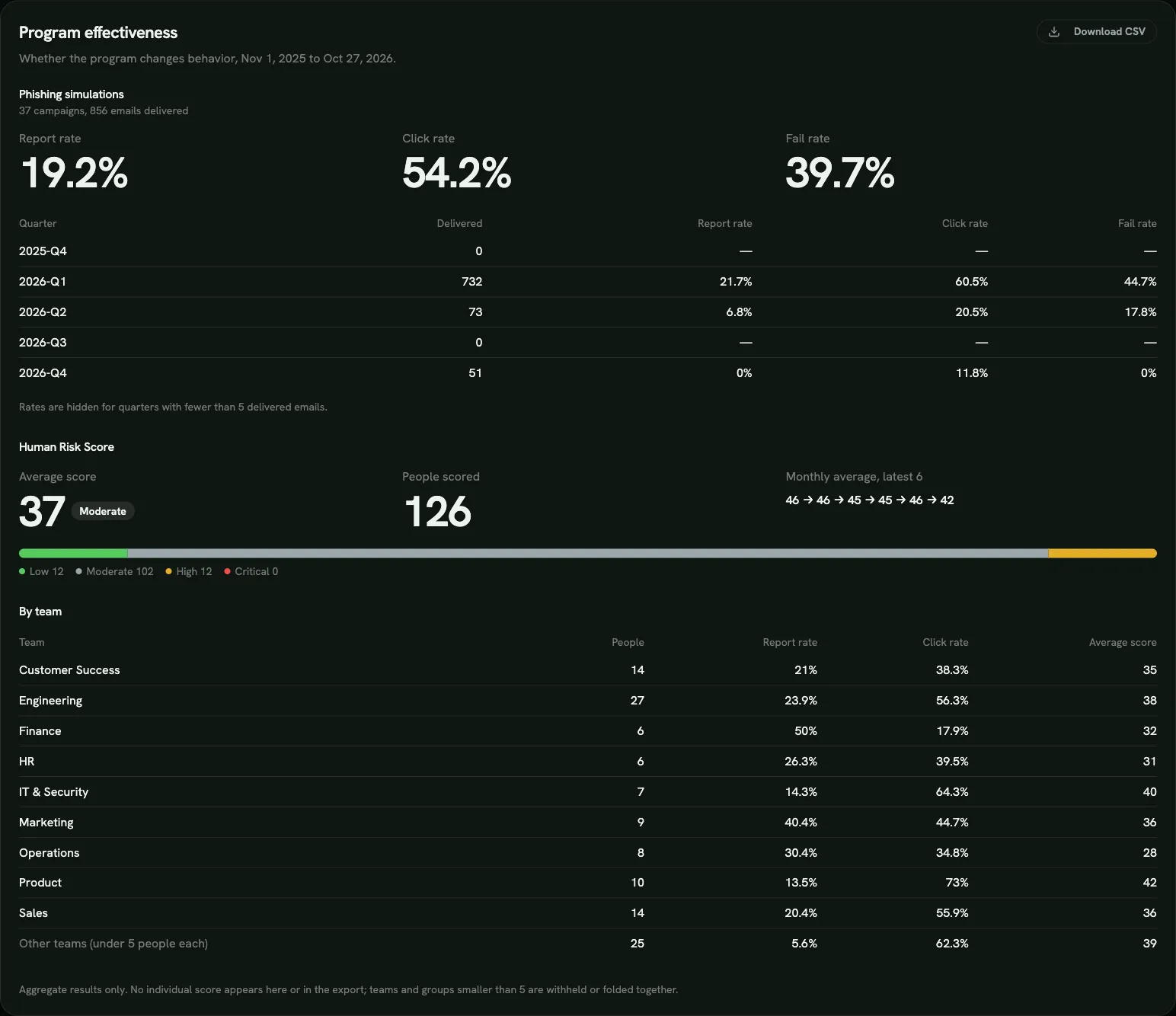The width and height of the screenshot is (1176, 1016).
Task: Click the green Low segment of the risk bar
Action: click(x=73, y=554)
